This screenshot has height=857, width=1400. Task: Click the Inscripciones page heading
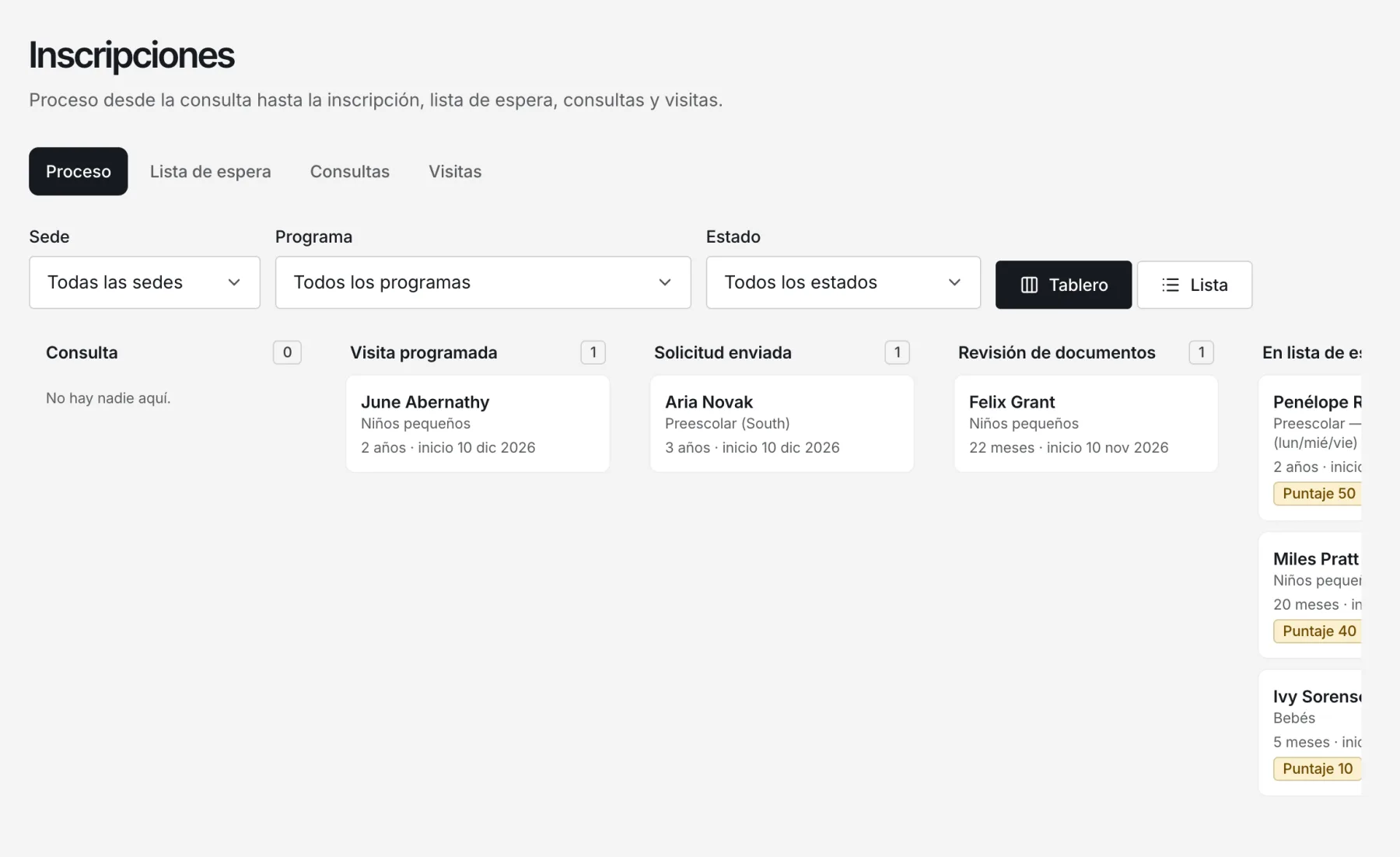[131, 55]
